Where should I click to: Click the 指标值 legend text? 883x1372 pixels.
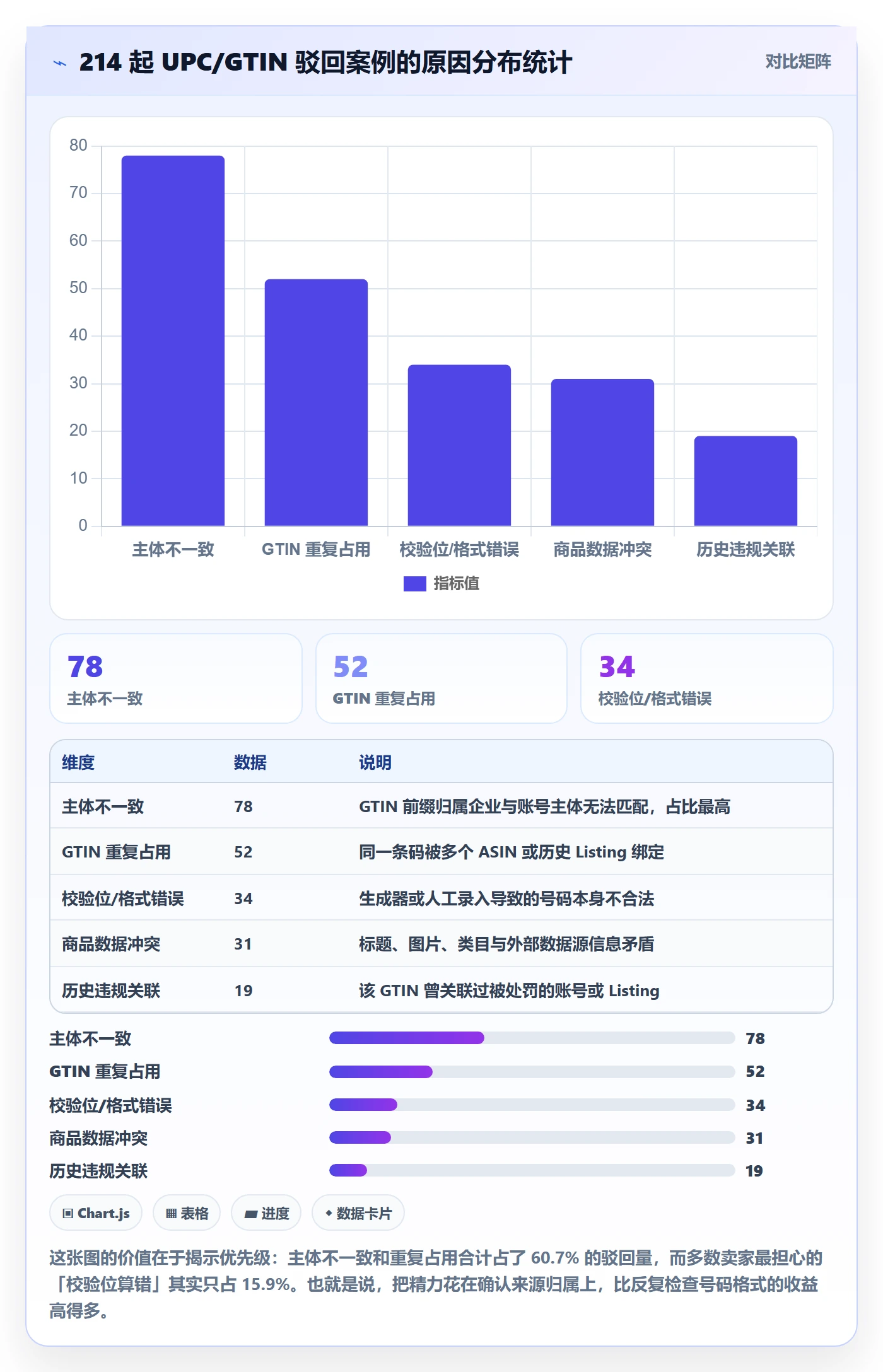(x=457, y=583)
